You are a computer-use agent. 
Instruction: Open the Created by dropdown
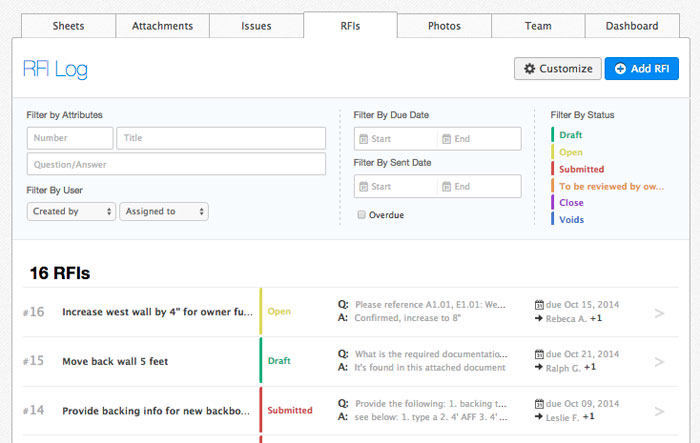[72, 211]
